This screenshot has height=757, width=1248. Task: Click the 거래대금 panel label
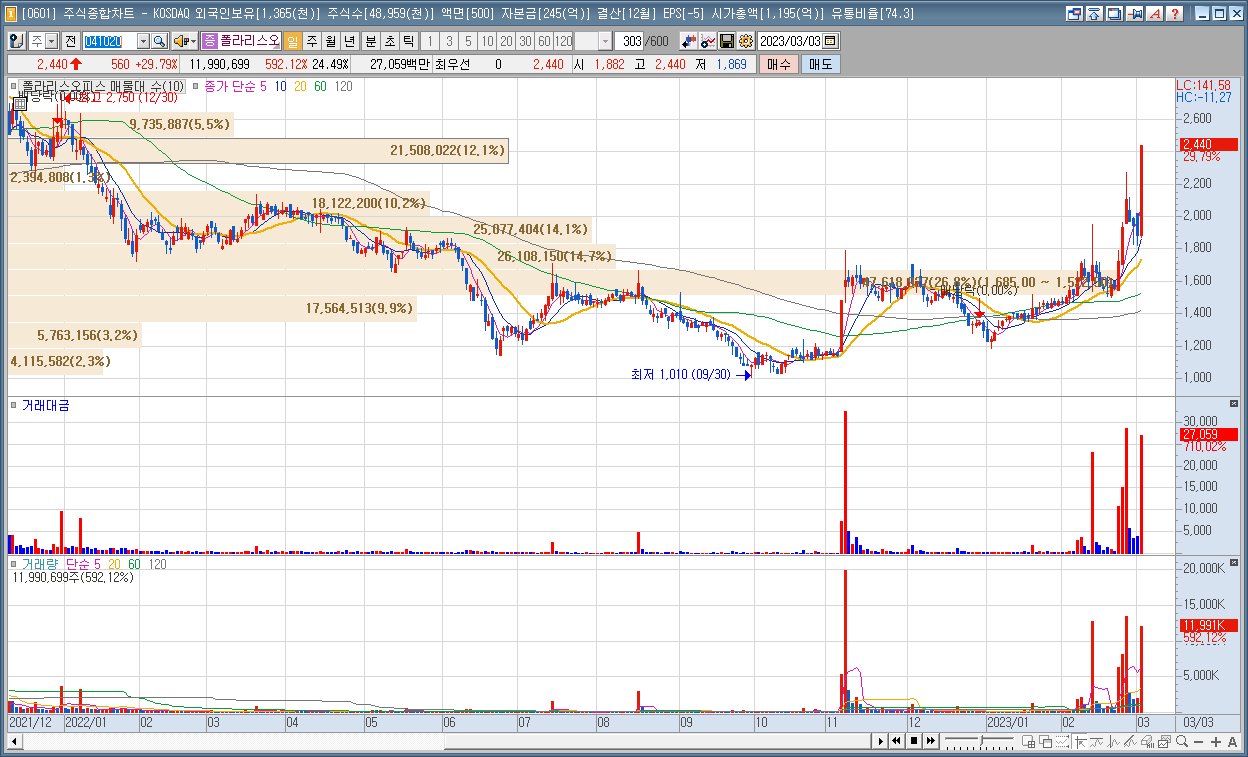point(46,406)
